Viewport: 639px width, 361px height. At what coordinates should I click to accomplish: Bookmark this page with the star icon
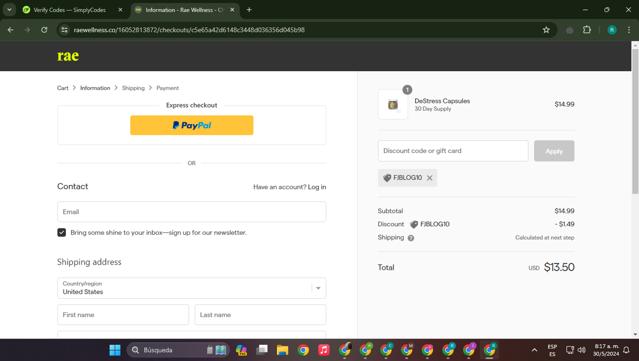(x=546, y=30)
